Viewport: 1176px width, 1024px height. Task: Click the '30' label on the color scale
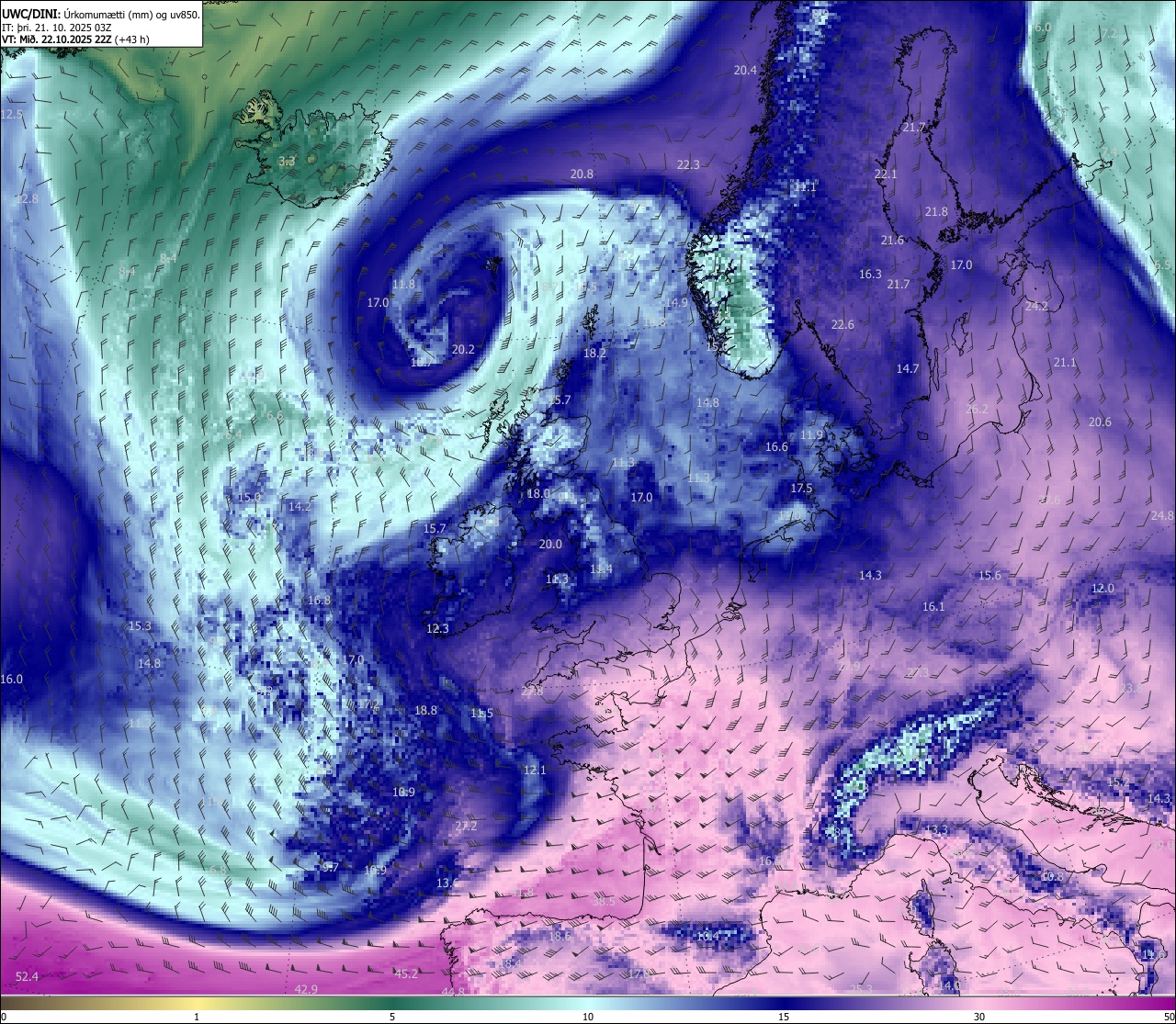pos(979,1017)
